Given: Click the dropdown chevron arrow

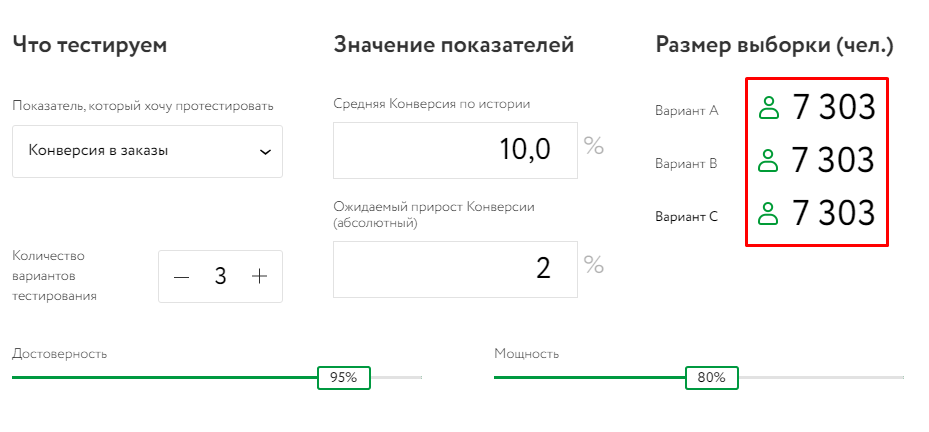Looking at the screenshot, I should click(265, 152).
